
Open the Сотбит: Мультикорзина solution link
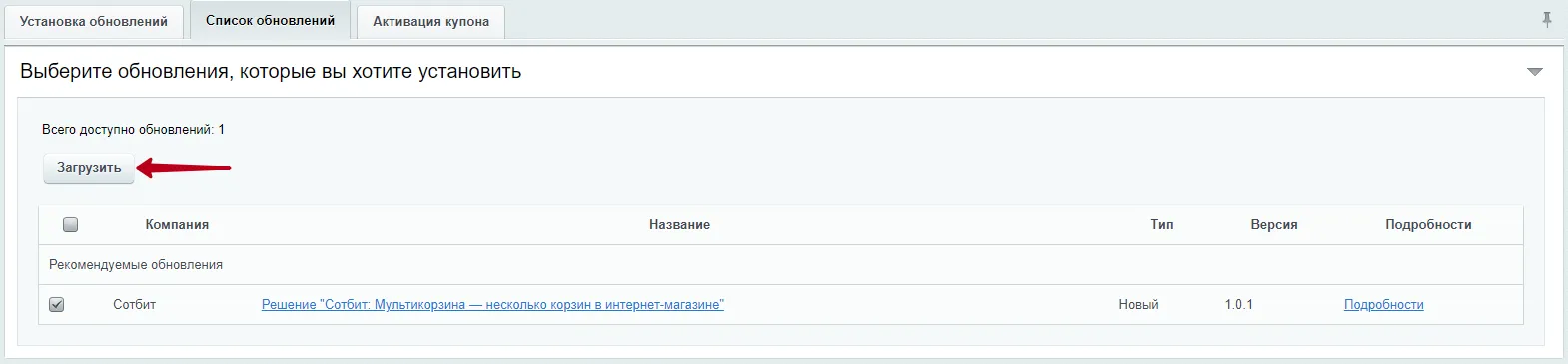pos(492,305)
